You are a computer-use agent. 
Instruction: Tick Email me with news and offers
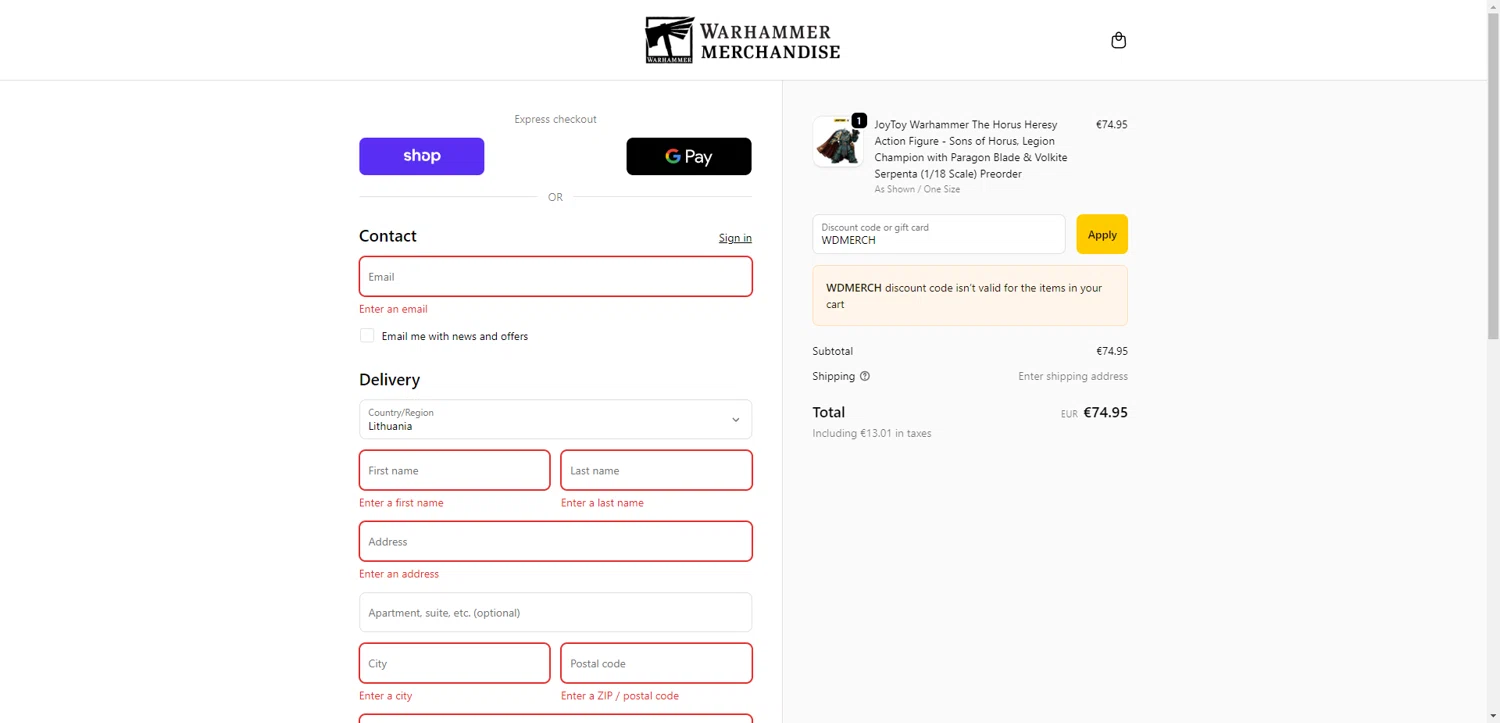tap(367, 336)
